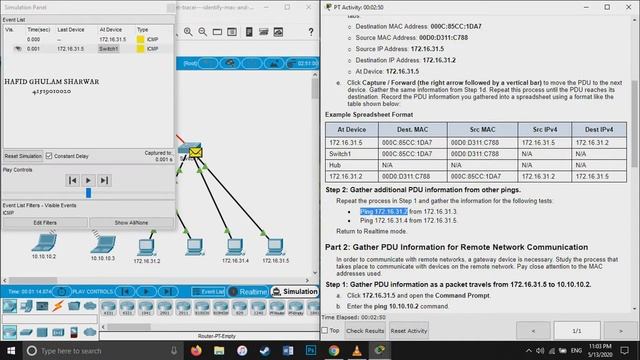Select the WAN Emulation cloud subcategory icon
The height and width of the screenshot is (360, 640).
[x=90, y=332]
